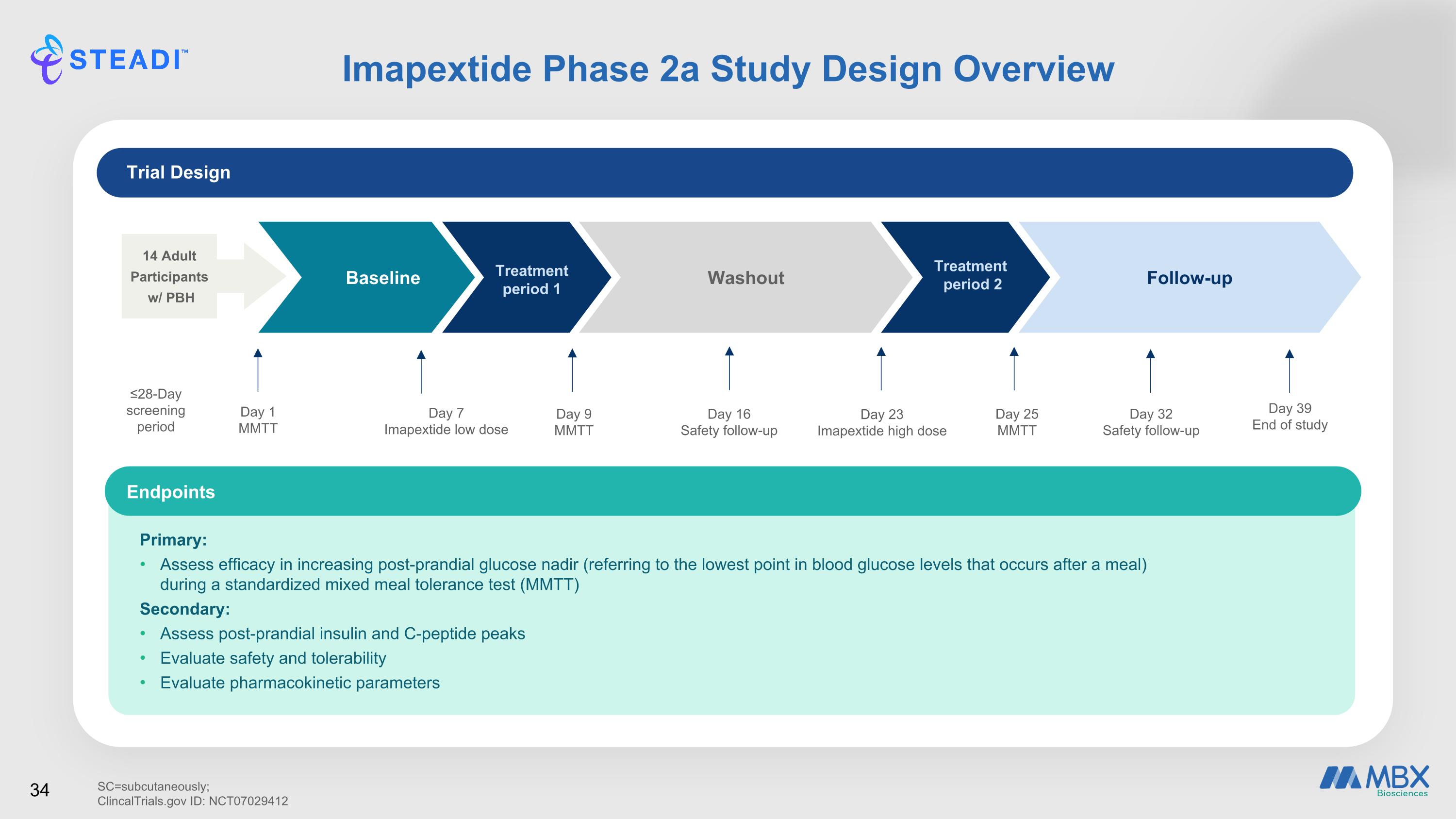Click the arrow above Day 16

tap(729, 368)
